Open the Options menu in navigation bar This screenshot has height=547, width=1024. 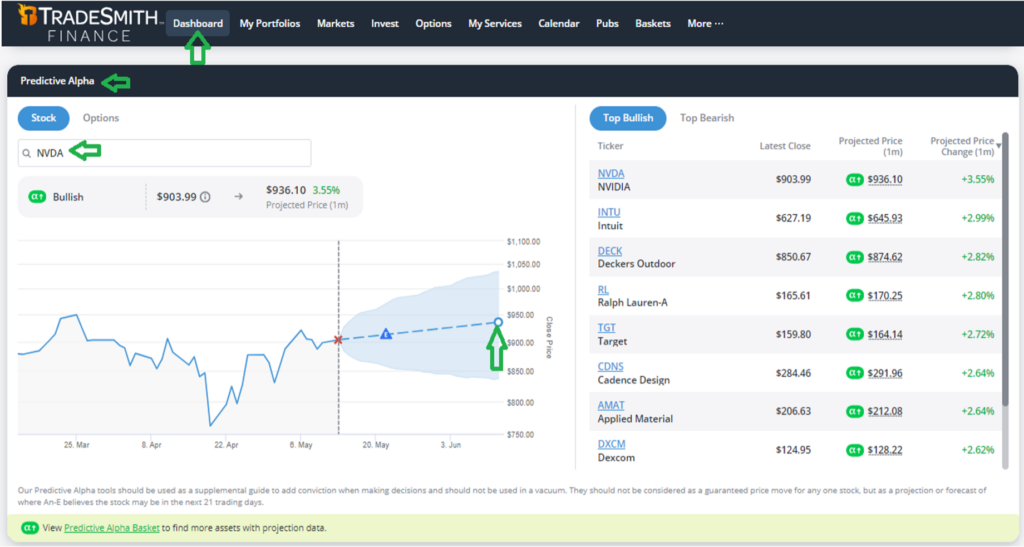[434, 23]
